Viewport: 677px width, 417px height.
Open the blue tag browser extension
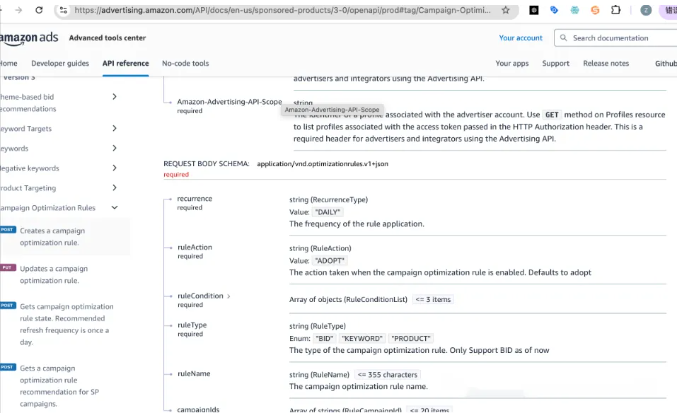554,10
